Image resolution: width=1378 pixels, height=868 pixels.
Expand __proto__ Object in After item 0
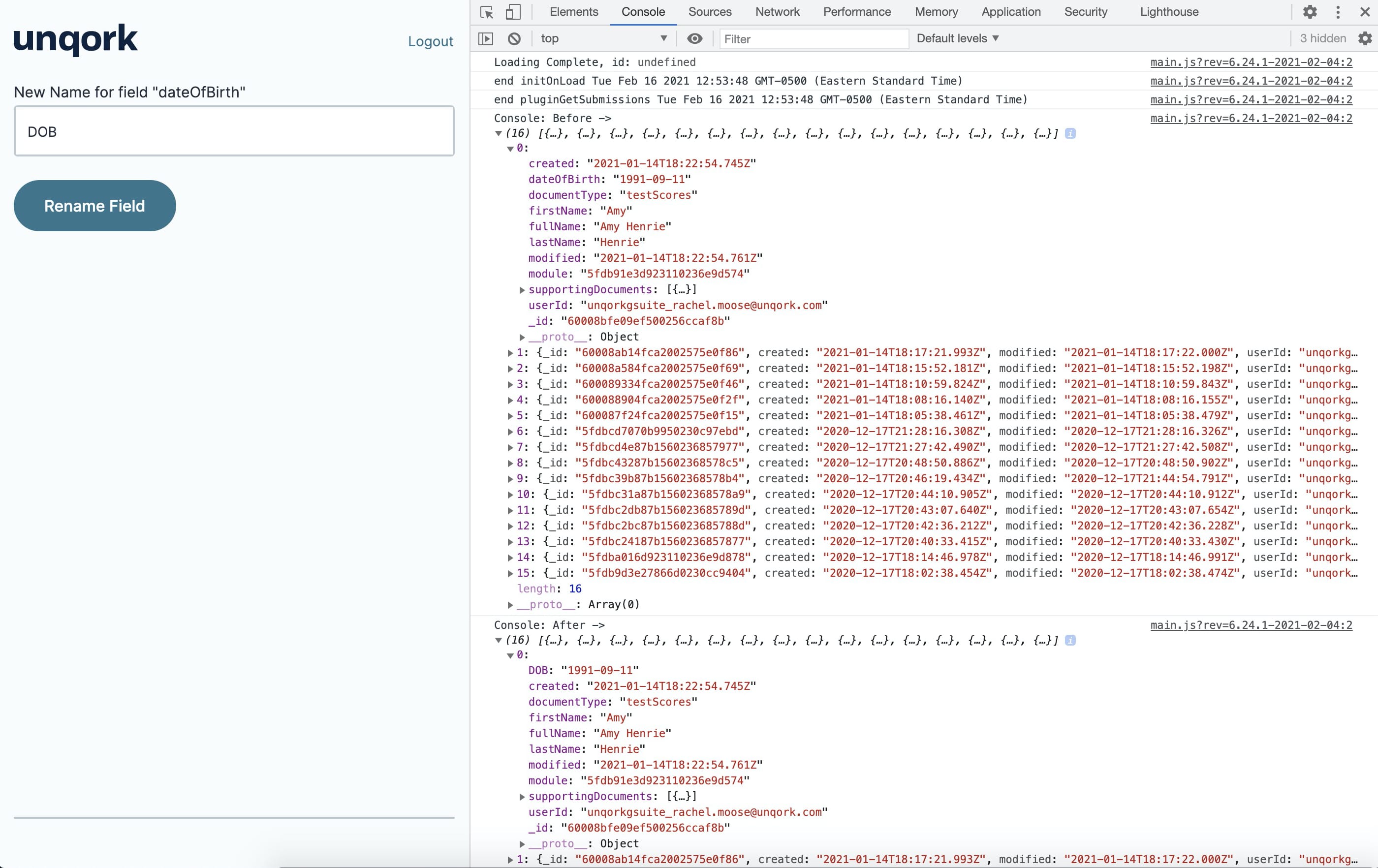click(x=522, y=844)
